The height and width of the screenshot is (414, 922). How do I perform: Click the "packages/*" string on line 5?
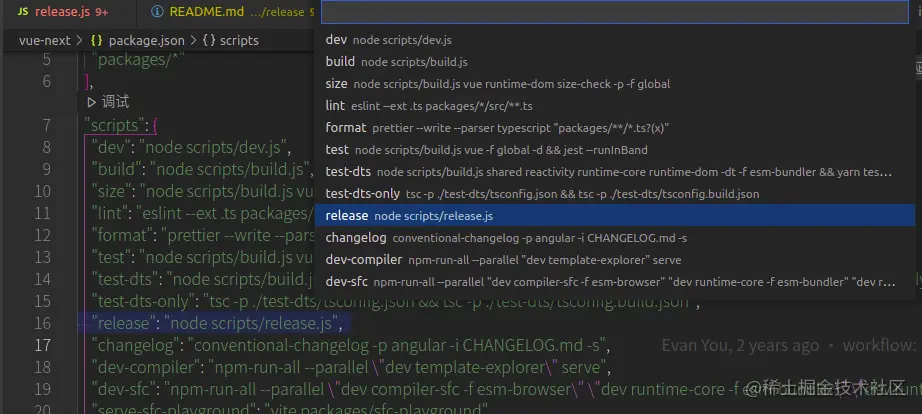pyautogui.click(x=138, y=59)
